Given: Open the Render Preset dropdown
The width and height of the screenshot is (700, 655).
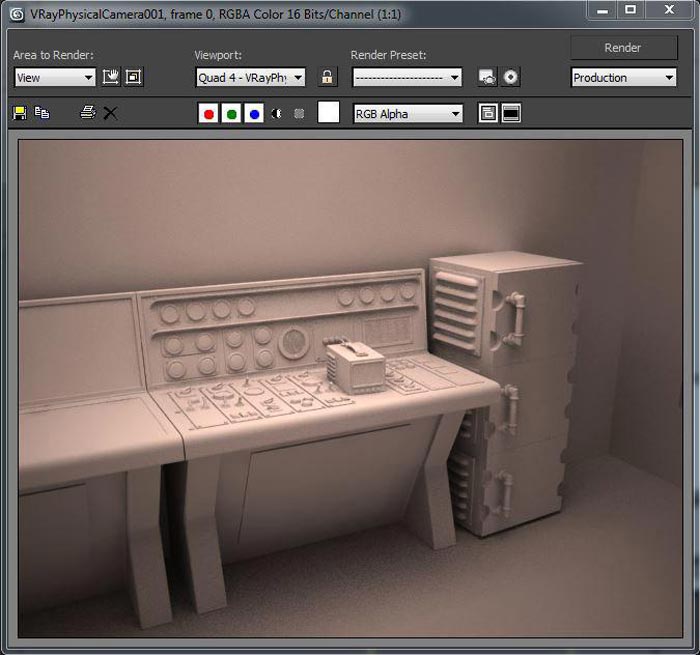Looking at the screenshot, I should tap(407, 78).
